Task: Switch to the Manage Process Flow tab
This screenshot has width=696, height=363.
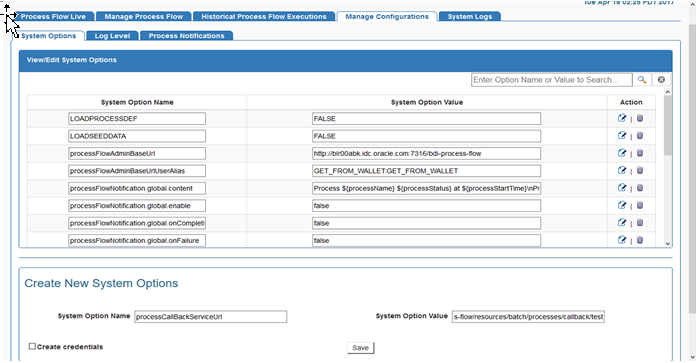Action: click(143, 16)
